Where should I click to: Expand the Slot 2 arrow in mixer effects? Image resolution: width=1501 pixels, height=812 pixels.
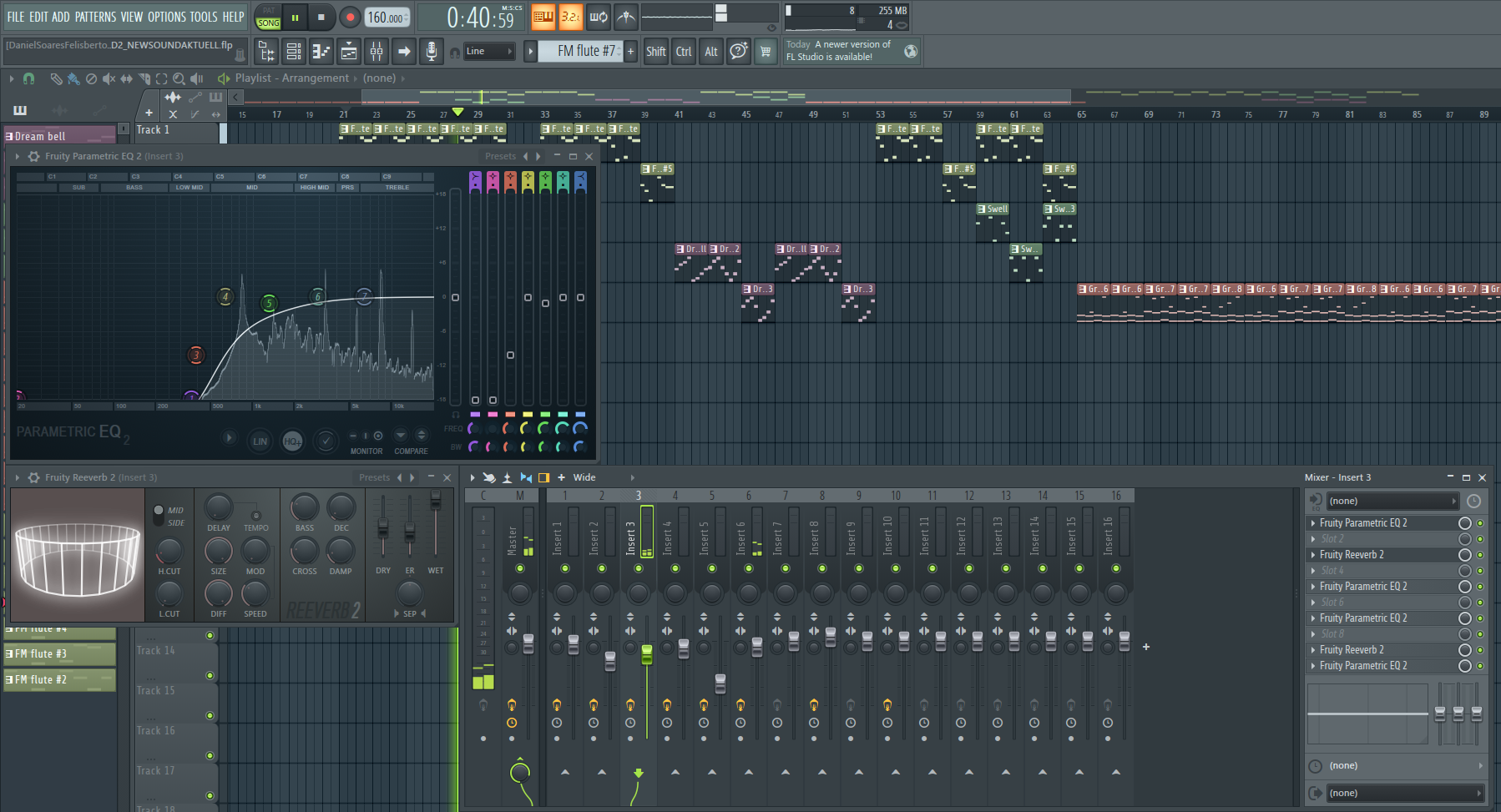tap(1313, 539)
